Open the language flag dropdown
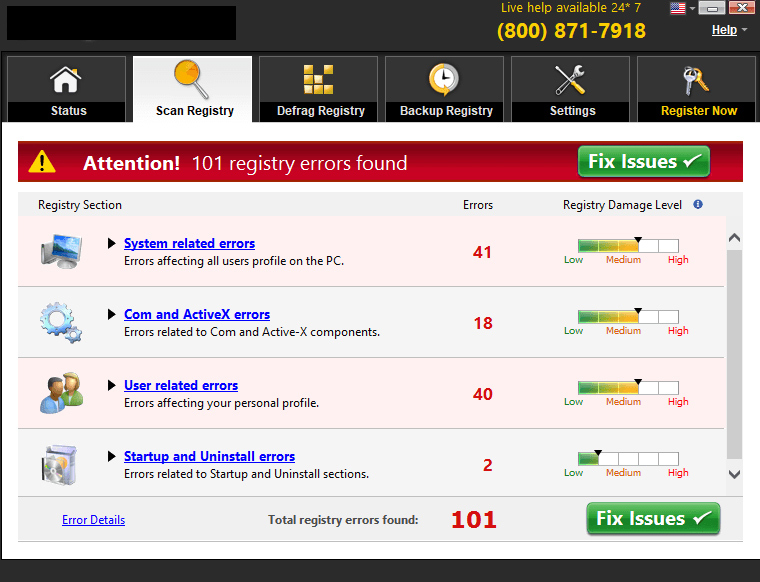 683,8
